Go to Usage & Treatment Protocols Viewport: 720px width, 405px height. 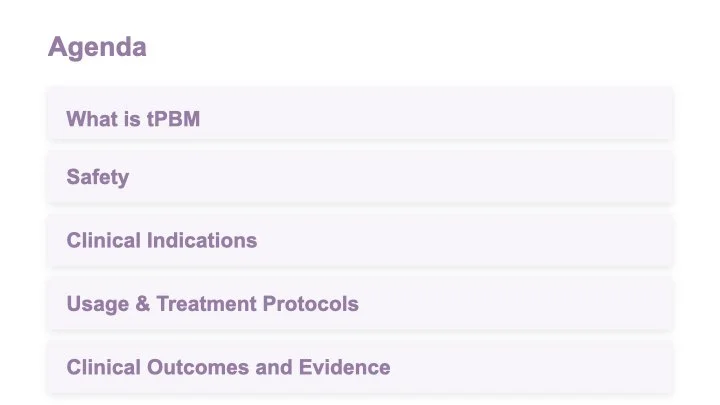point(360,304)
